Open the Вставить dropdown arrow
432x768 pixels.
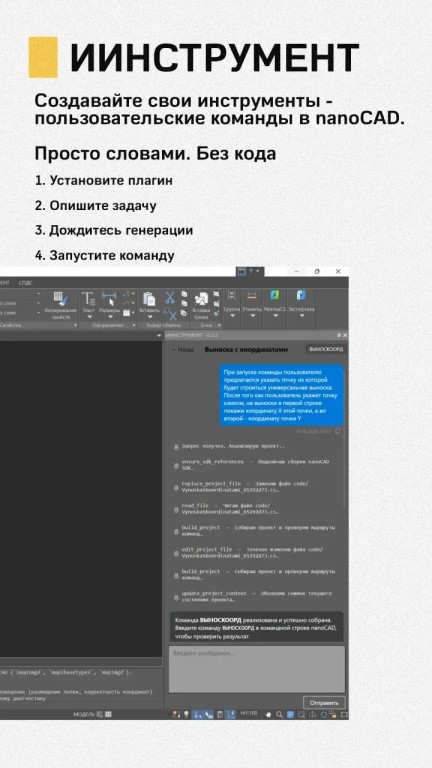tap(149, 316)
